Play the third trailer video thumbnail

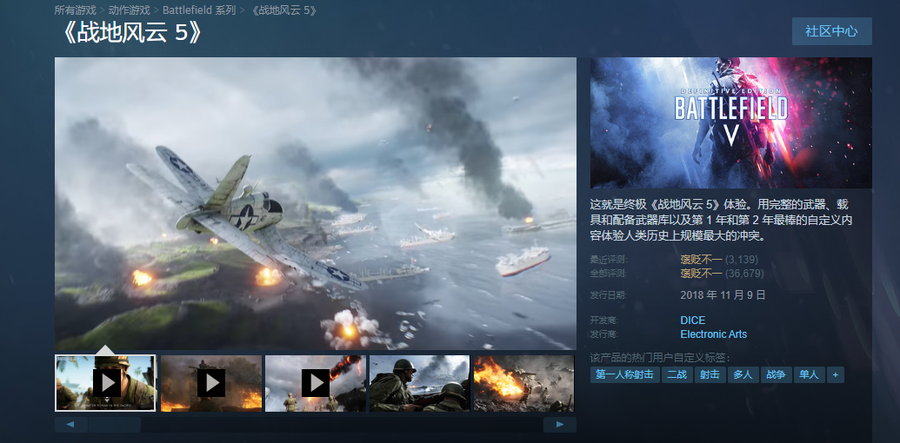(x=315, y=382)
